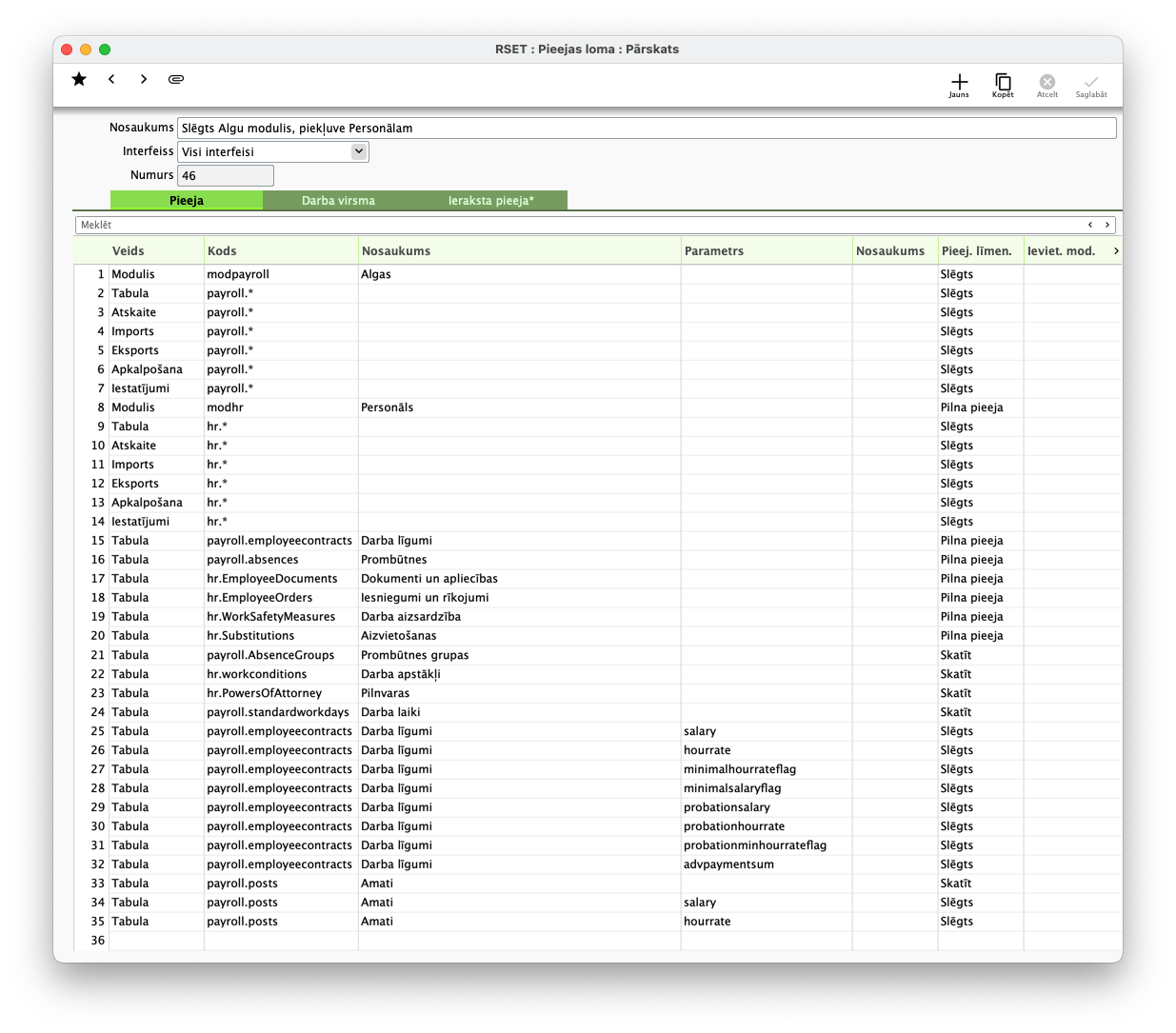
Task: Select payroll.standardworkdays cell
Action: (x=281, y=712)
